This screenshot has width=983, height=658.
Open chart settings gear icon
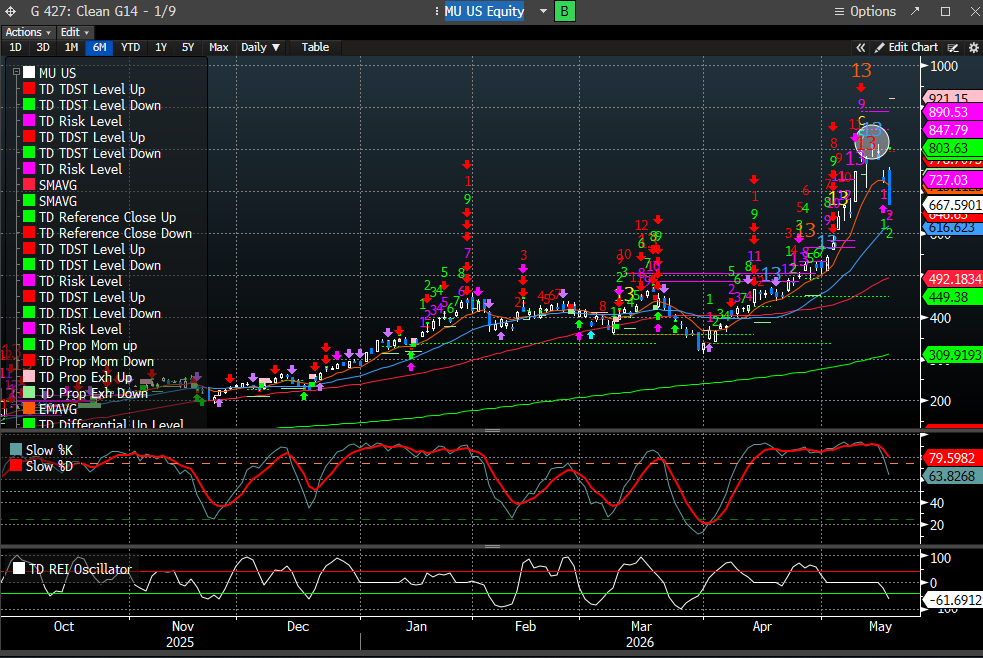(973, 48)
